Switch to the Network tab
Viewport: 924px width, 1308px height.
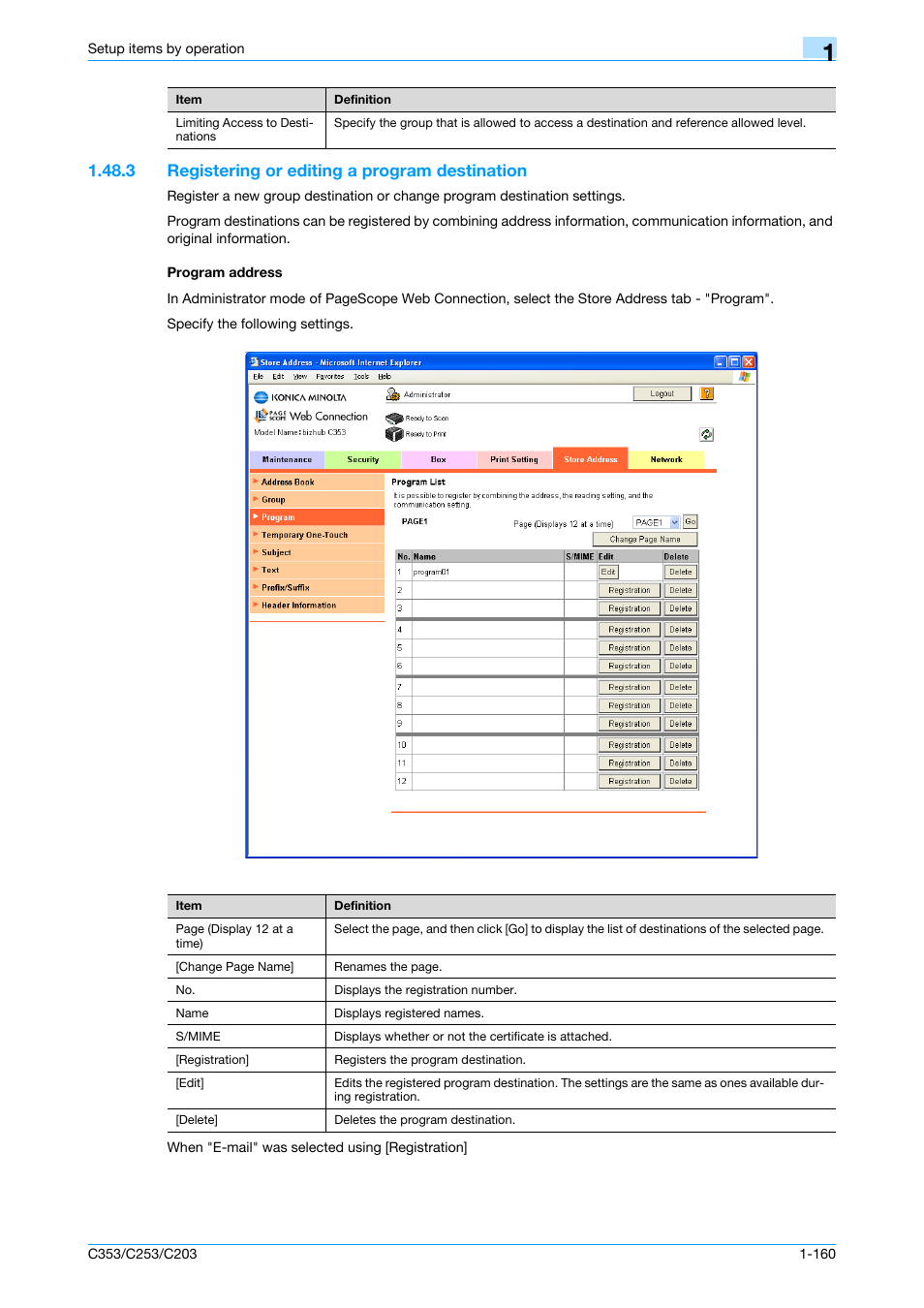click(x=666, y=459)
